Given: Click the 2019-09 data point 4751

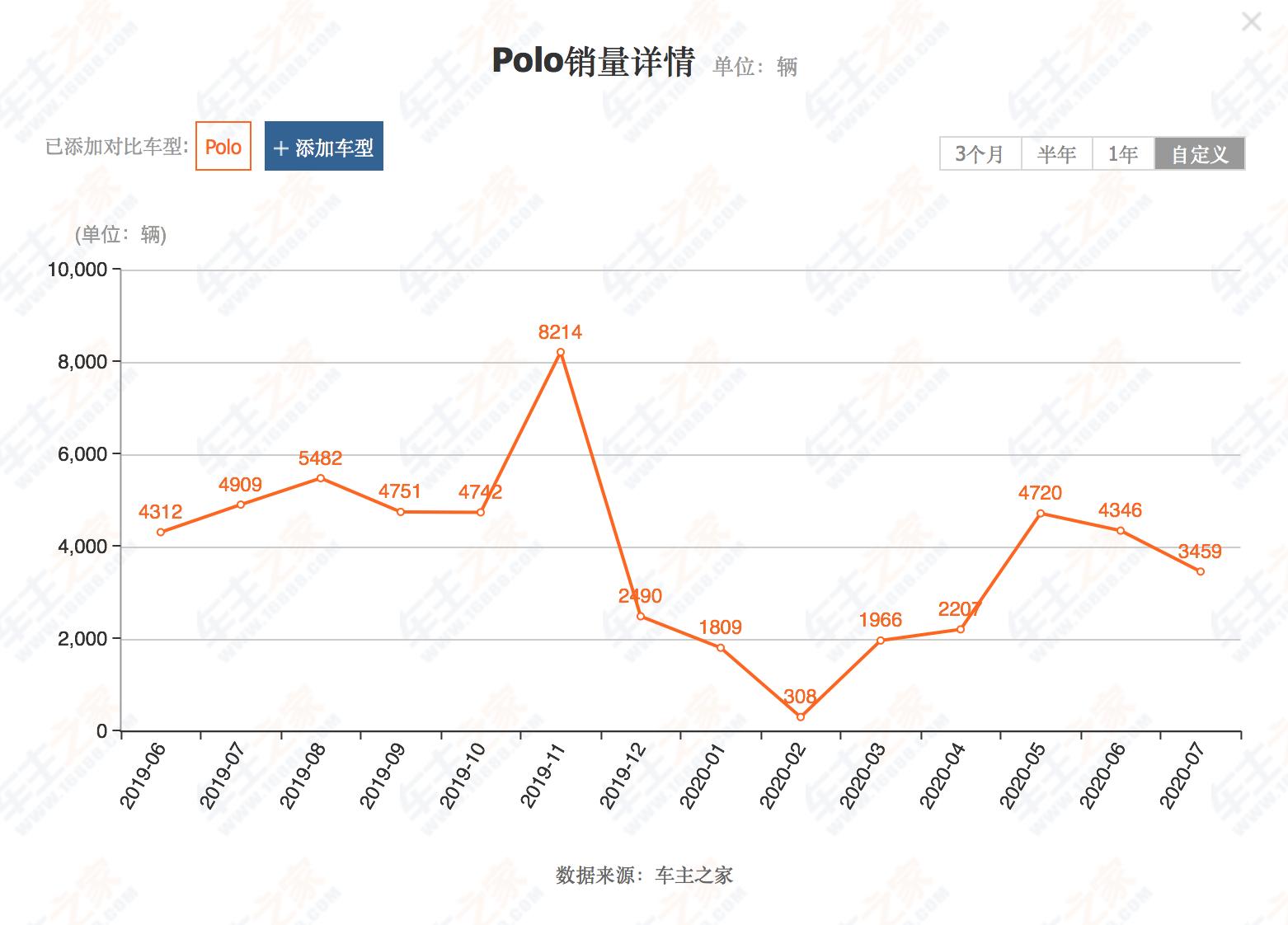Looking at the screenshot, I should point(401,512).
